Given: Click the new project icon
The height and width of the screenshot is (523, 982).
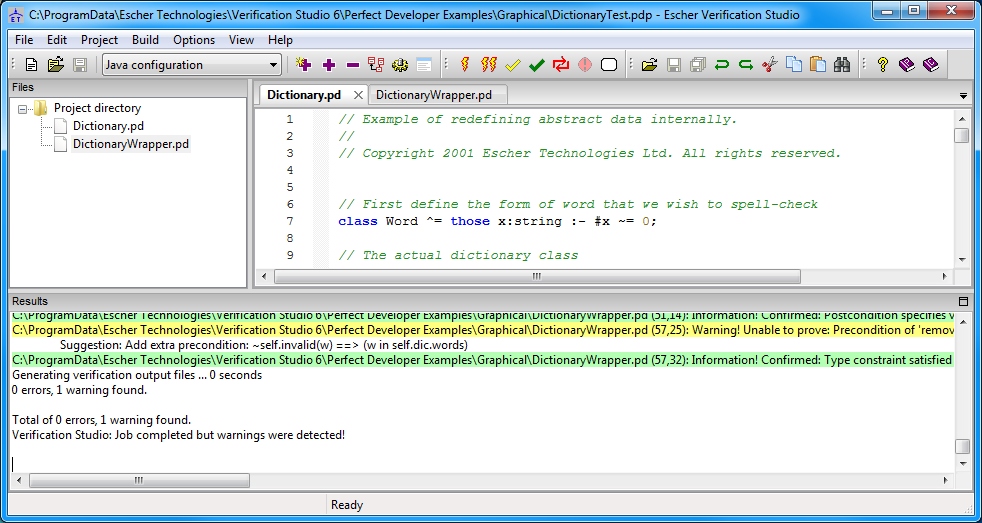Looking at the screenshot, I should point(31,65).
